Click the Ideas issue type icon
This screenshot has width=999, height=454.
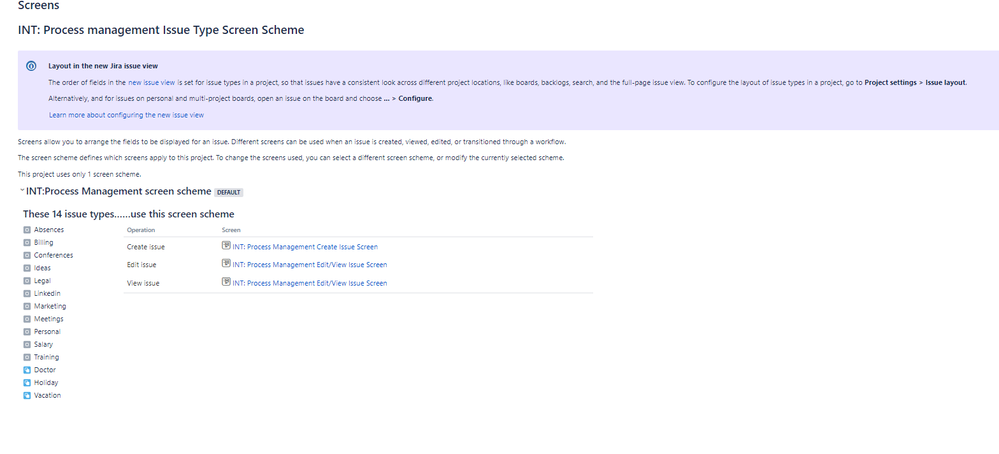pos(27,268)
